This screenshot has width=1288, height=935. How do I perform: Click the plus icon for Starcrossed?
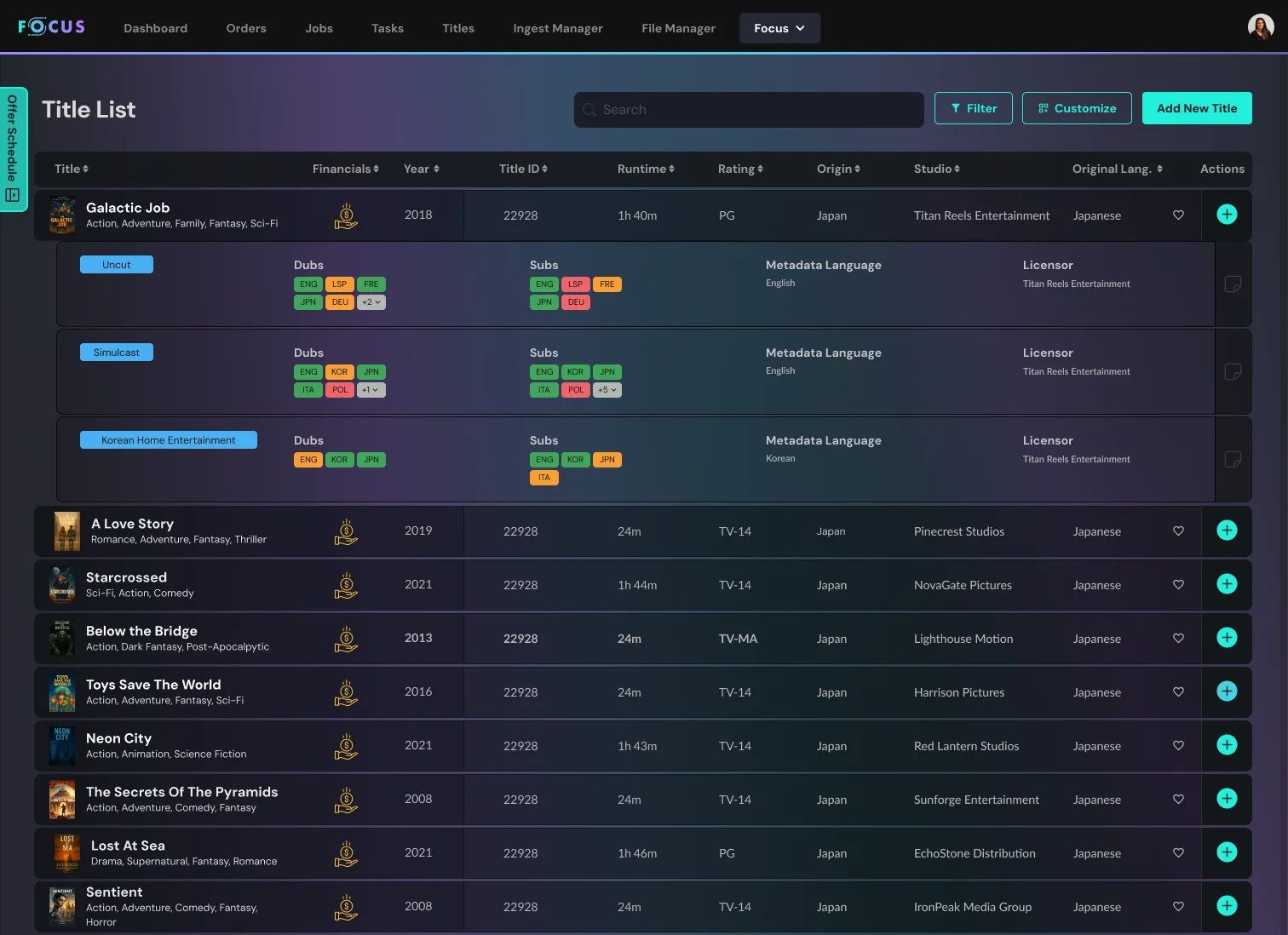point(1227,584)
